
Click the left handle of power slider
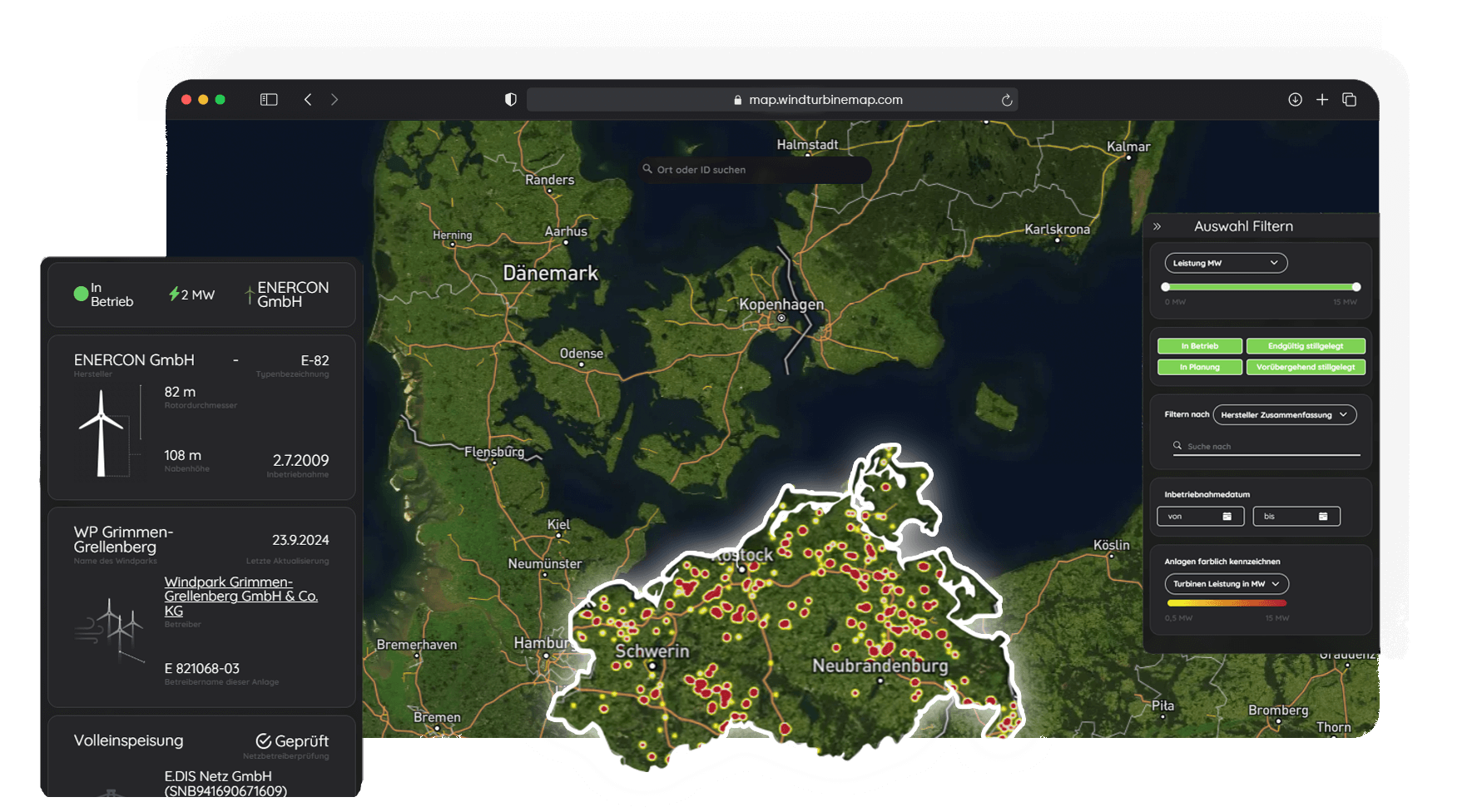tap(1166, 287)
